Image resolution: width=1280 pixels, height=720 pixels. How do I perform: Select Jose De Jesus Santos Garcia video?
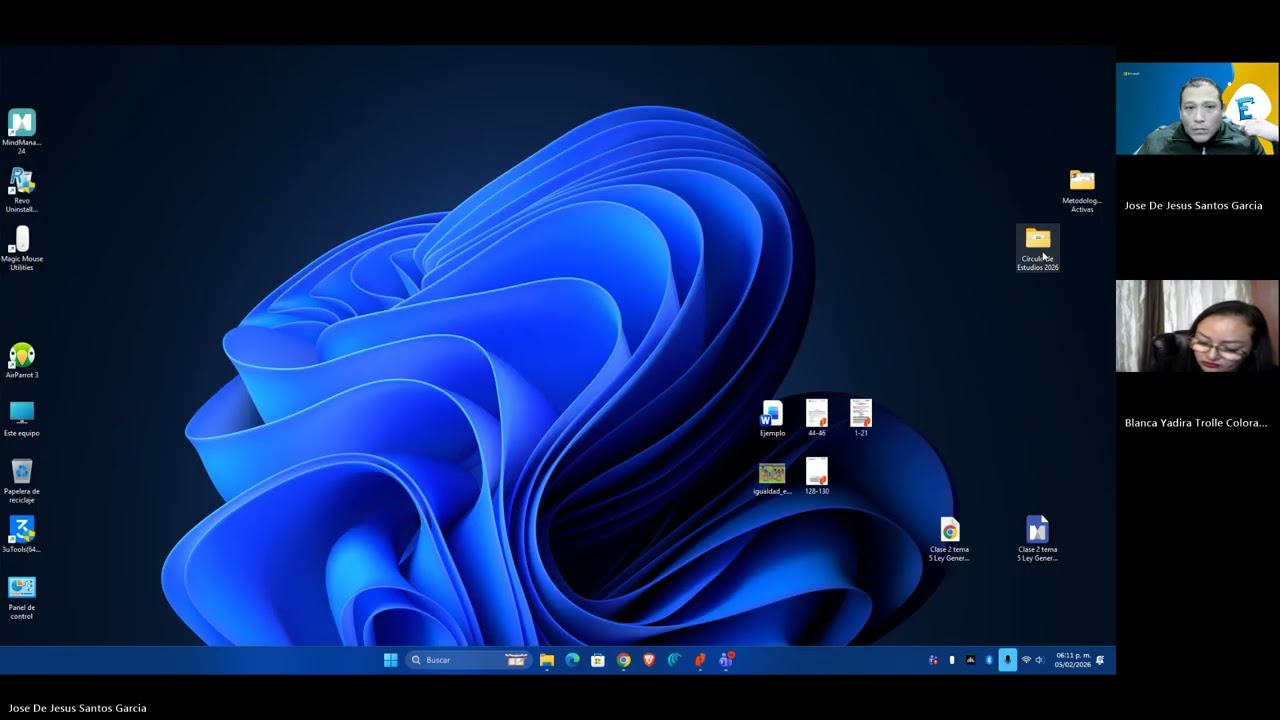tap(1197, 108)
